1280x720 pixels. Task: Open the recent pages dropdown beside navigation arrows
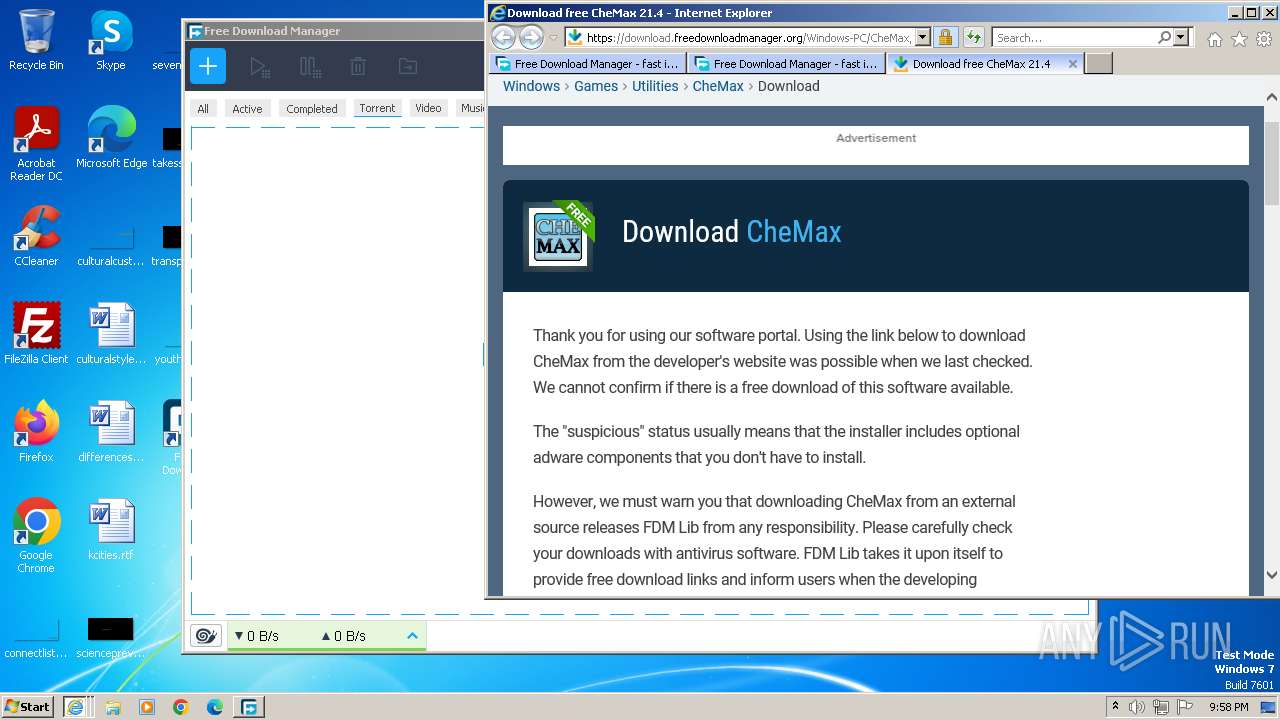(x=553, y=38)
